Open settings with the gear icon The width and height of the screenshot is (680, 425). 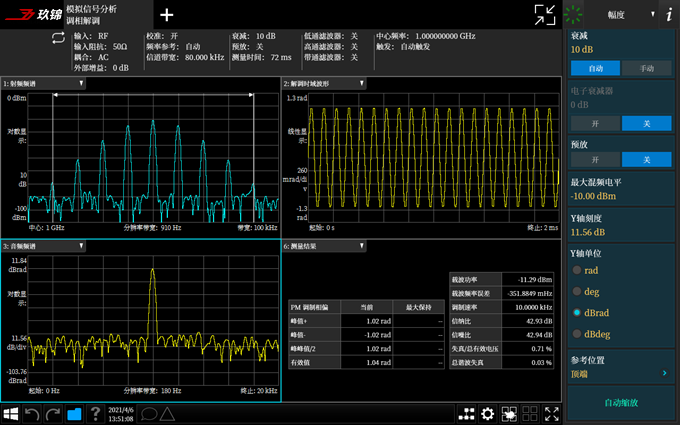click(x=487, y=414)
